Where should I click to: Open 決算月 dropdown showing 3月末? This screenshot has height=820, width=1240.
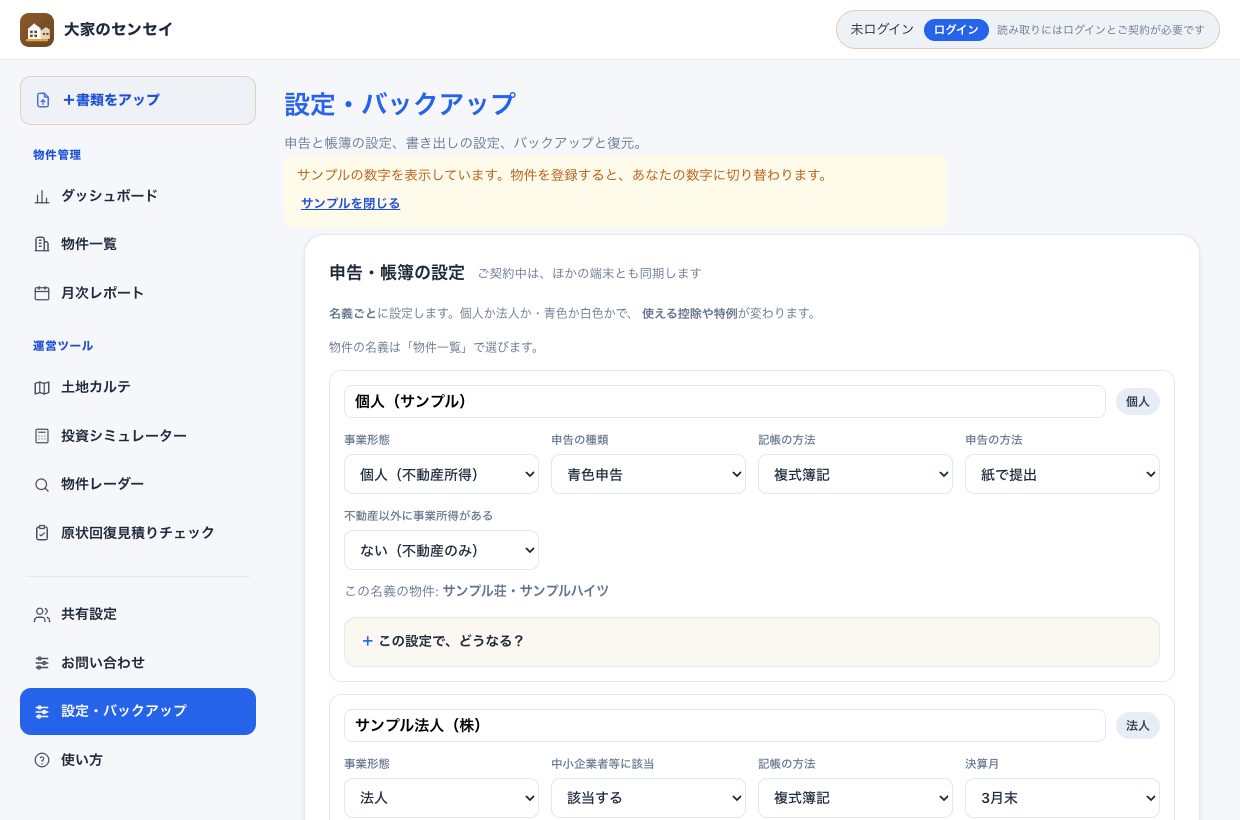click(x=1062, y=798)
